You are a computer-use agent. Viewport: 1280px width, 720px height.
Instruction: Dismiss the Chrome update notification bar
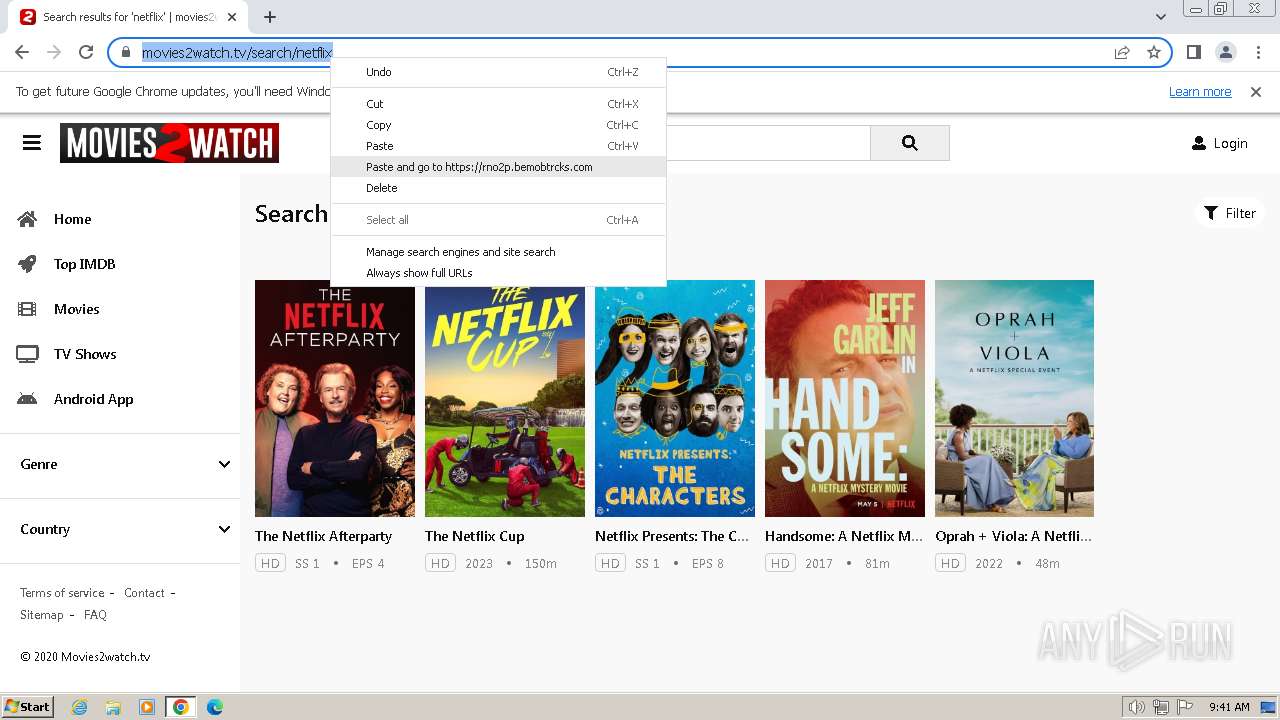coord(1256,92)
